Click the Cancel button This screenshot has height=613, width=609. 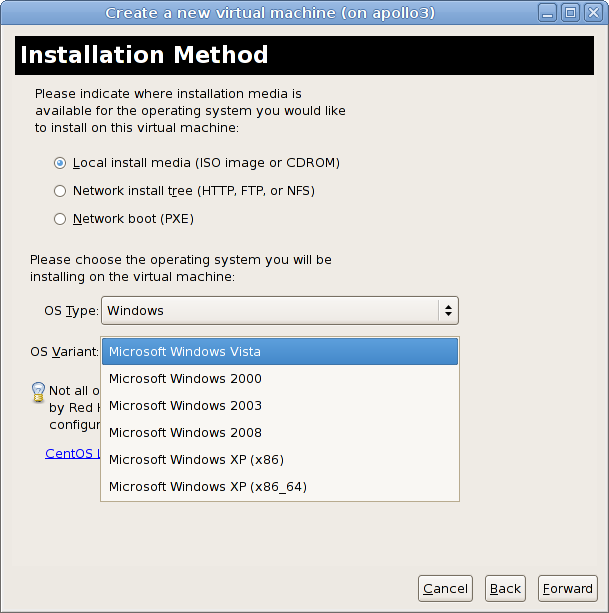pos(445,588)
